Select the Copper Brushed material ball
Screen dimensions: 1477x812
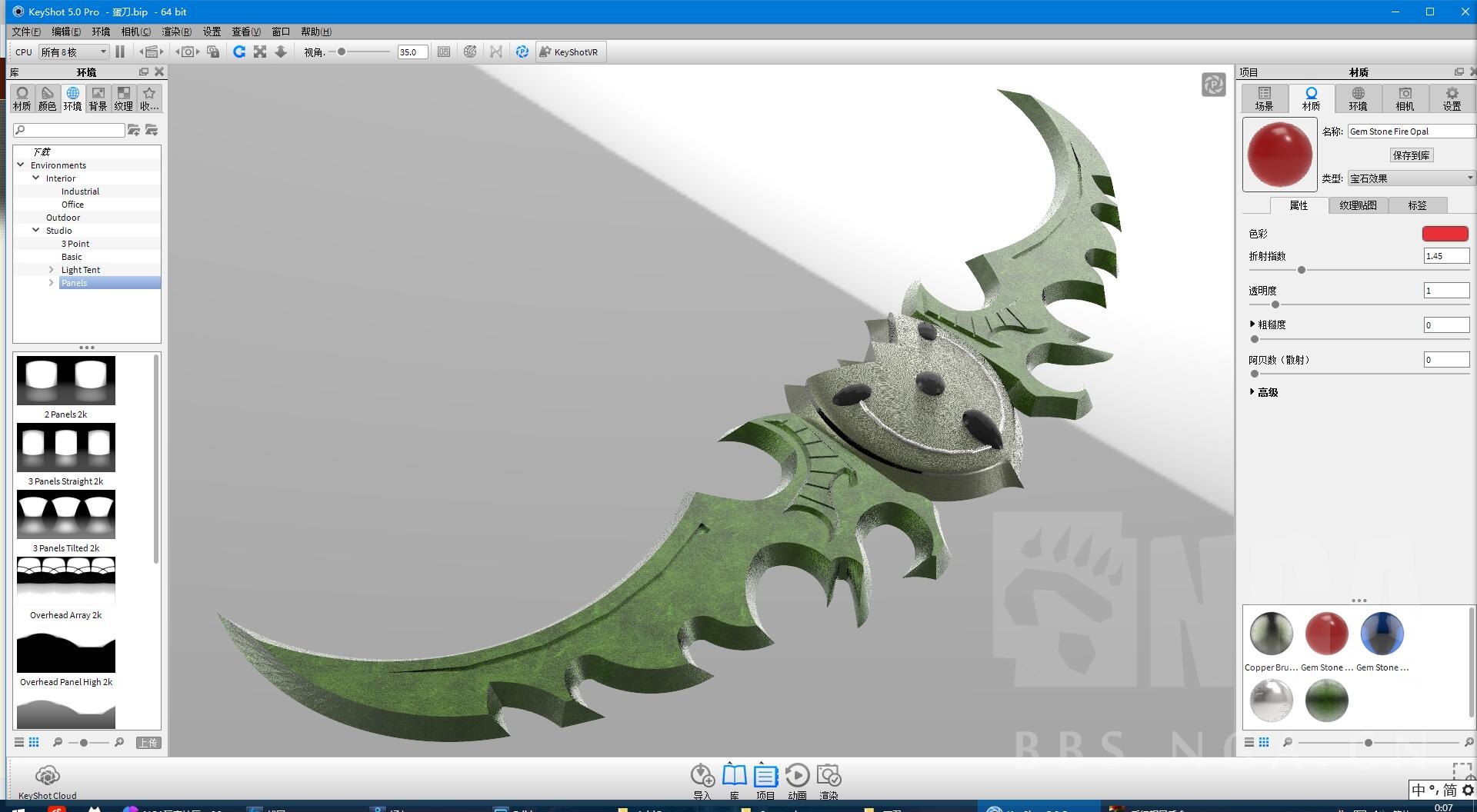pyautogui.click(x=1271, y=634)
